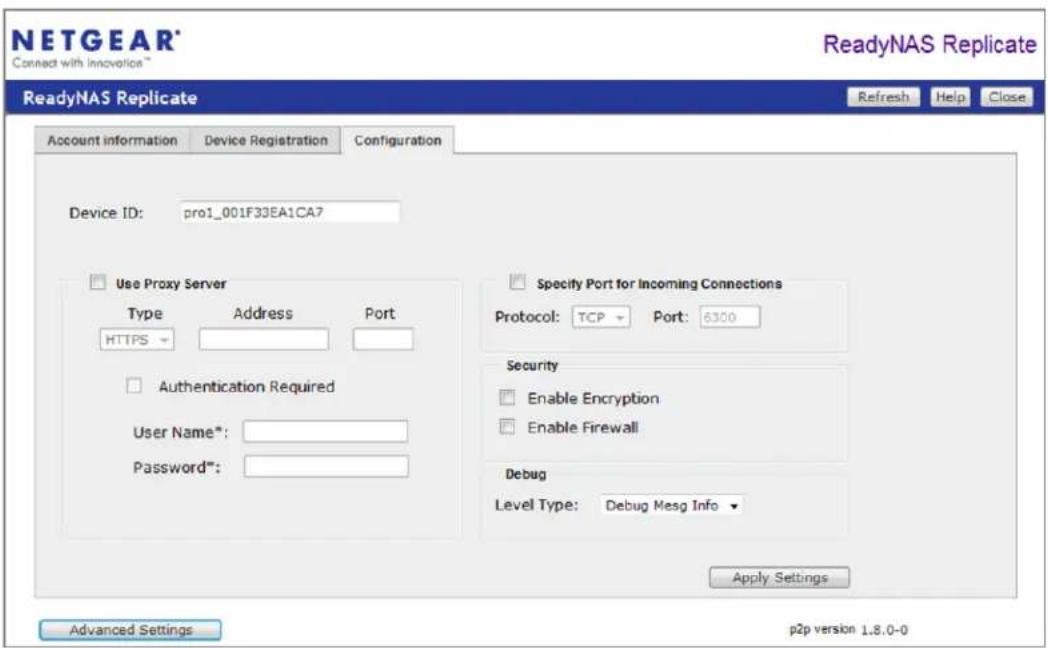This screenshot has width=1048, height=648.
Task: Click the purple ReadyNAS Replicate heading
Action: (930, 45)
